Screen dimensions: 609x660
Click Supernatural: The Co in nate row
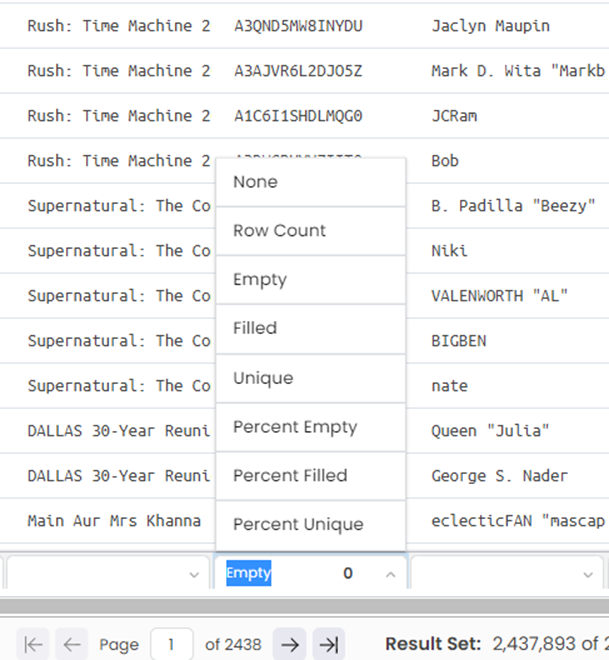(x=119, y=386)
